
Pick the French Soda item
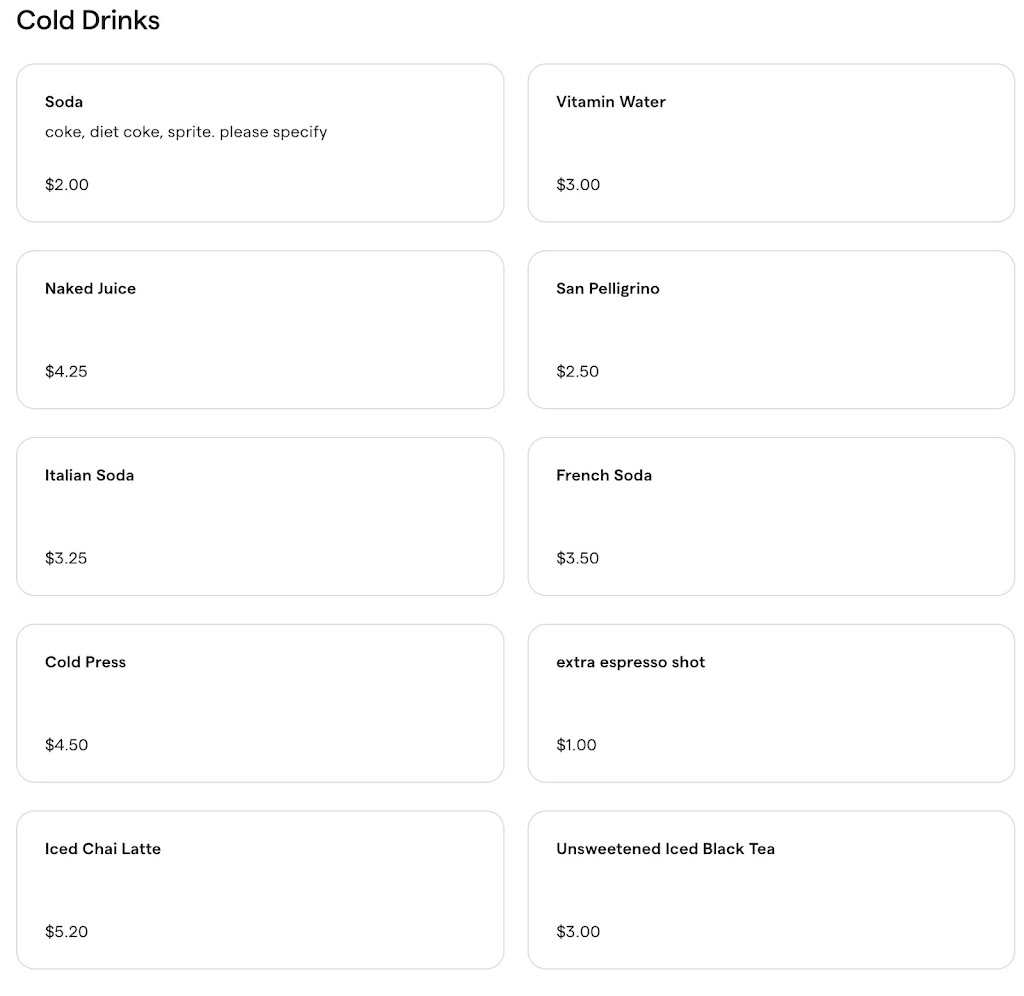(771, 516)
